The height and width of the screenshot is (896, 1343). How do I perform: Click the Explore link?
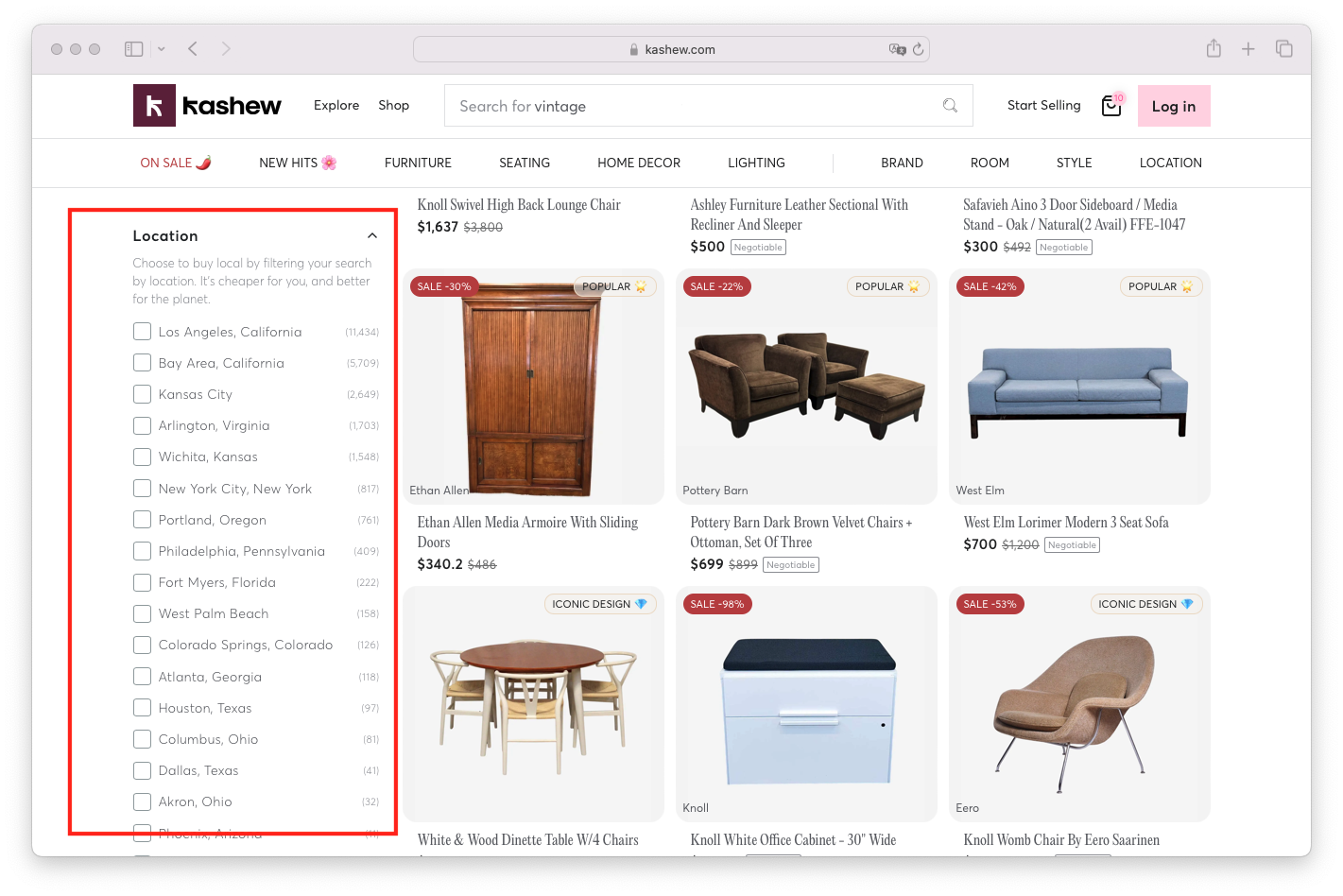coord(336,105)
